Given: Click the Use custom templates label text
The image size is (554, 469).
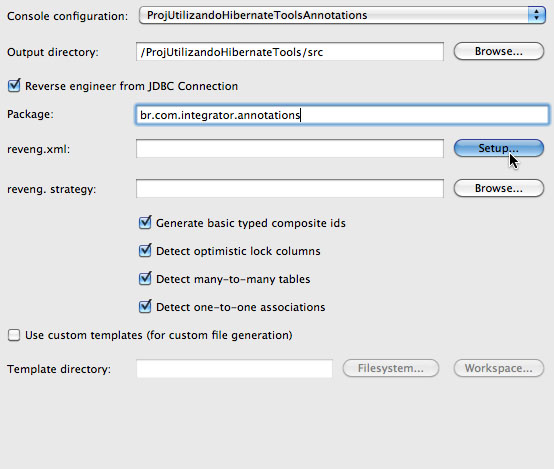Looking at the screenshot, I should (x=159, y=335).
